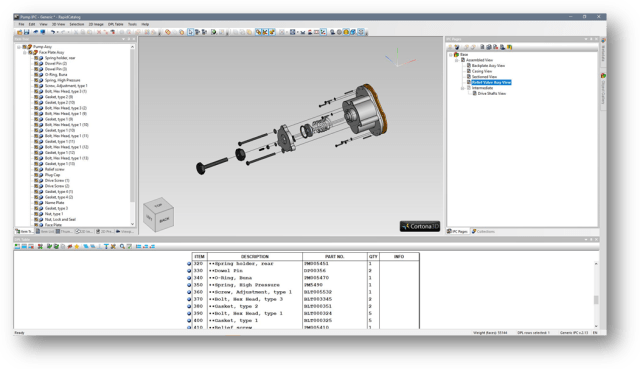The width and height of the screenshot is (640, 369).
Task: Click the BACK face of the navigation cube
Action: tap(164, 220)
